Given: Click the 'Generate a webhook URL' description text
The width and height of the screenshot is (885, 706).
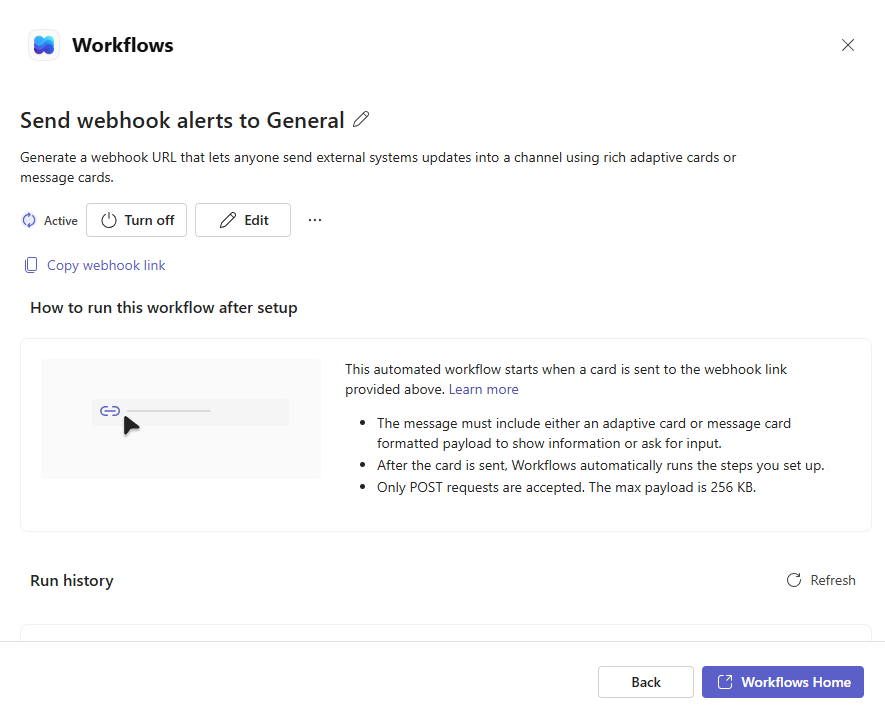Looking at the screenshot, I should (378, 167).
